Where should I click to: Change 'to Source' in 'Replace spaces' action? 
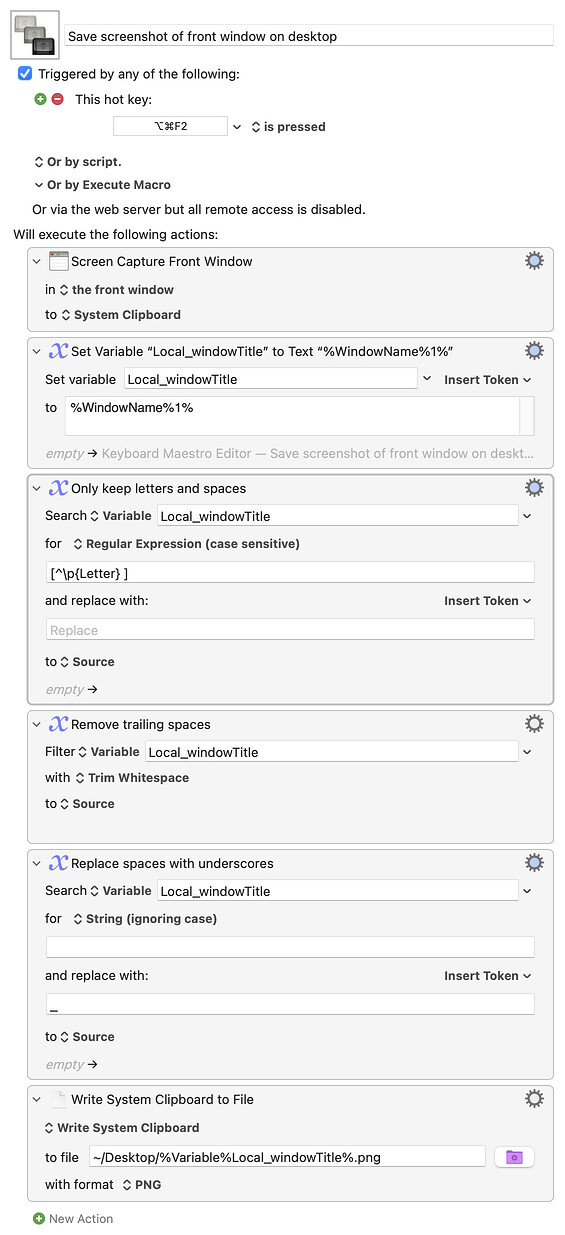[x=87, y=1037]
